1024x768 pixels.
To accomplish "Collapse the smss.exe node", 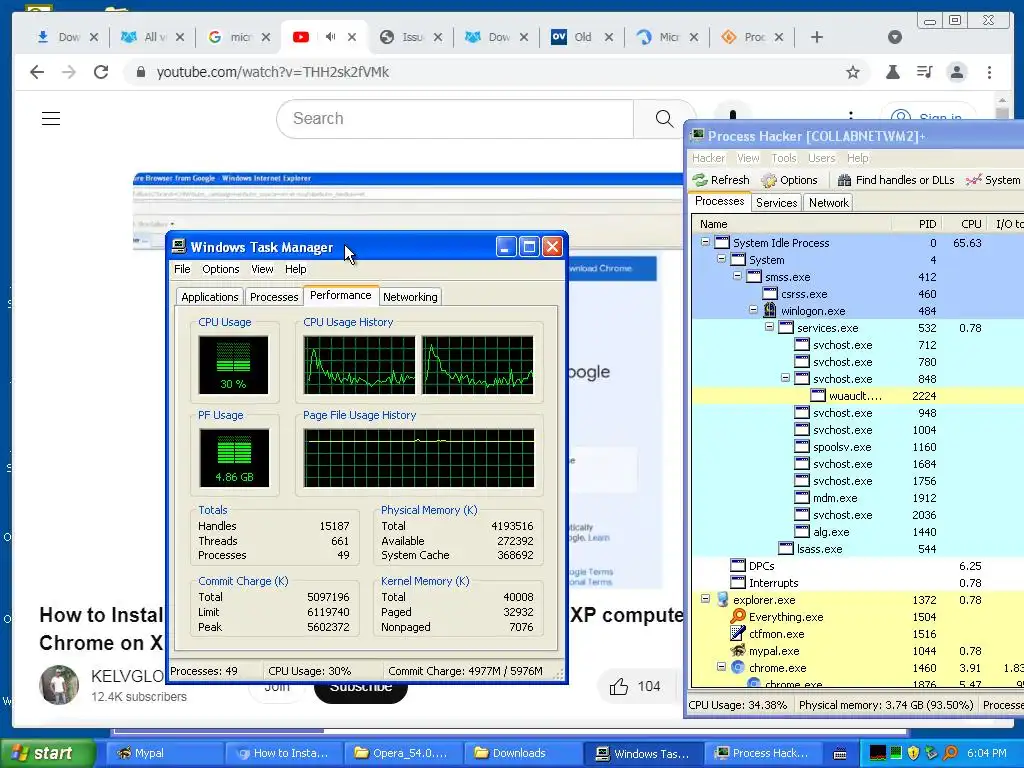I will pos(737,276).
